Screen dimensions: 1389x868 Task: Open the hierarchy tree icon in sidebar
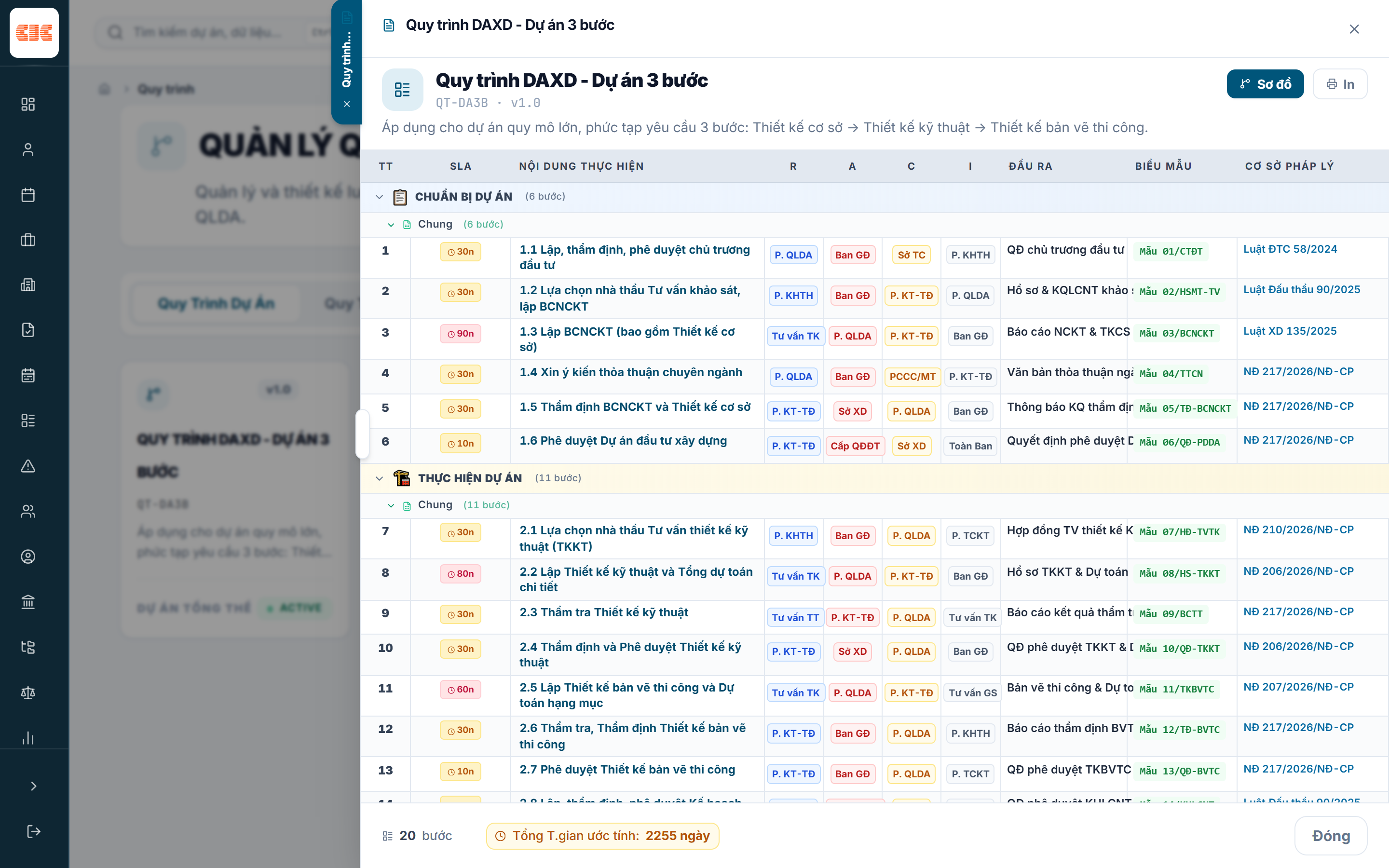28,647
